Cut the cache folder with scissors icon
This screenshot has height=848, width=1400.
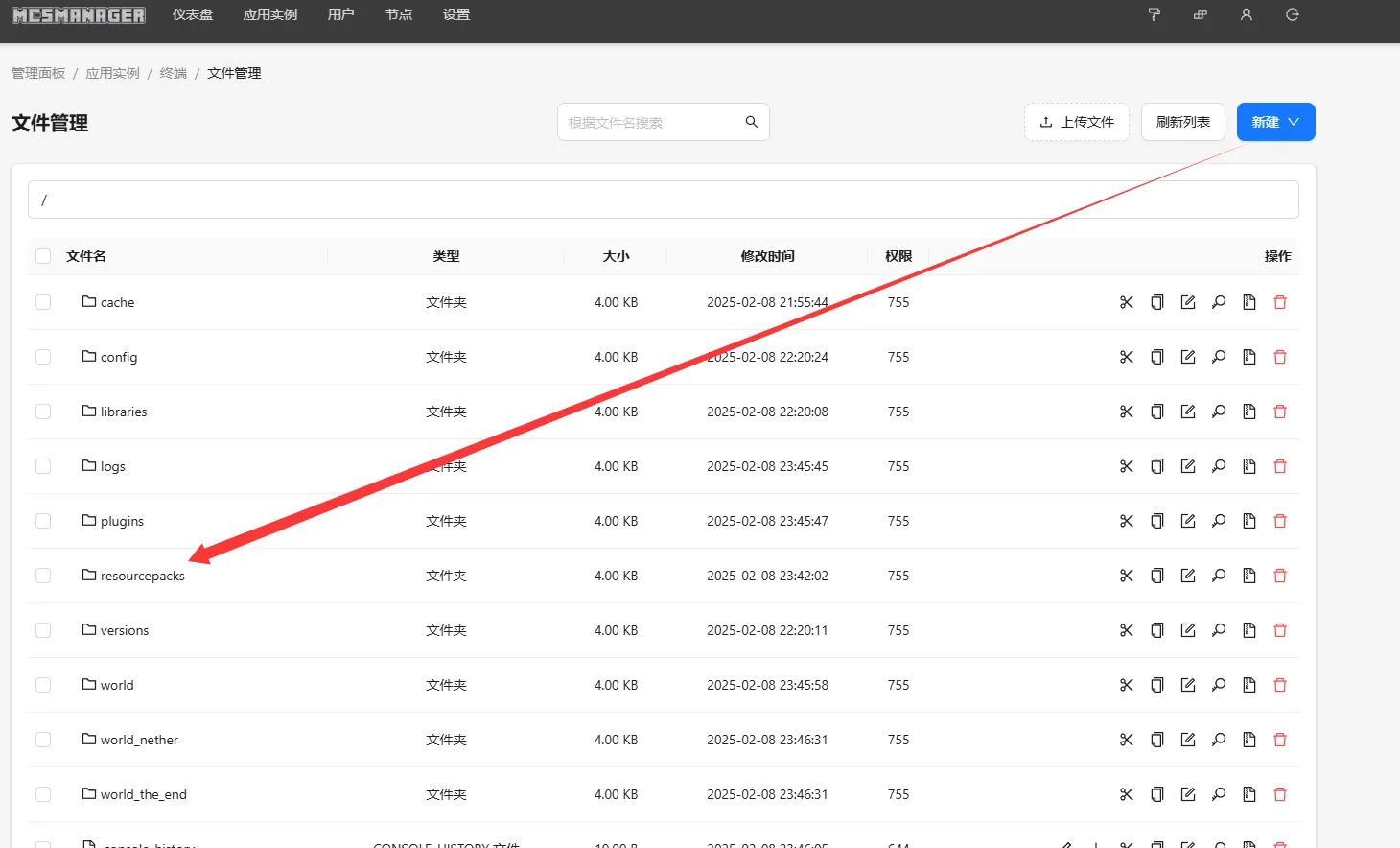1127,302
